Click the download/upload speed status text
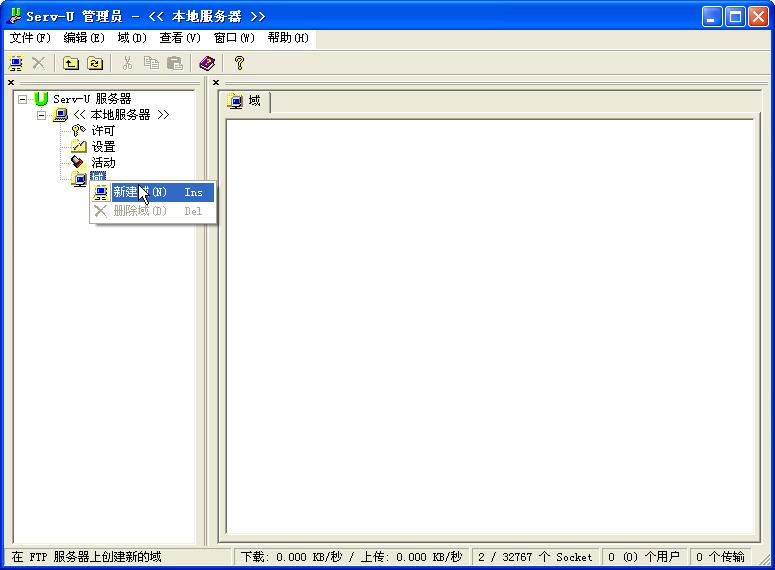Image resolution: width=775 pixels, height=570 pixels. (x=351, y=557)
